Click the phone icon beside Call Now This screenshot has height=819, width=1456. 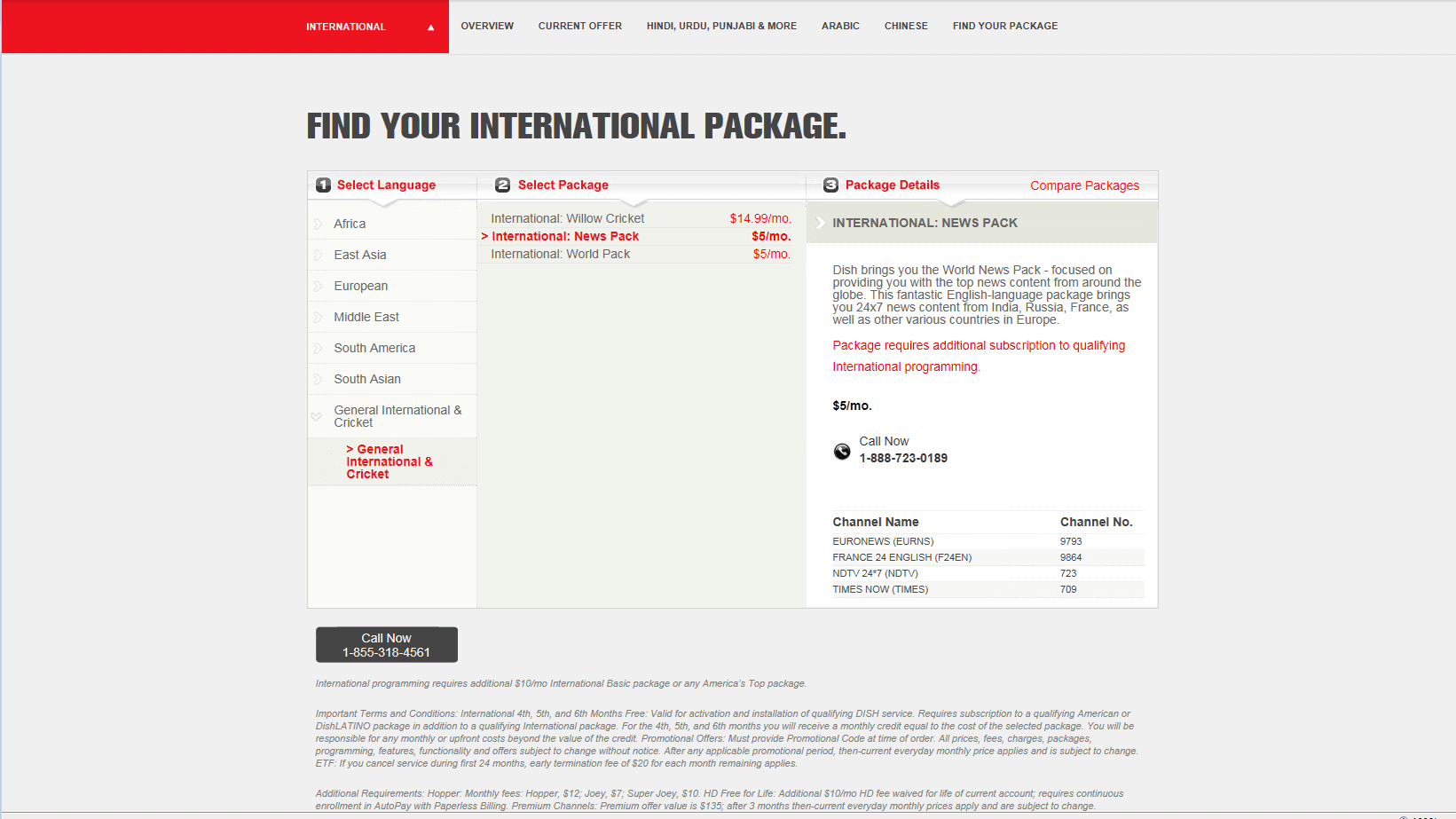(x=842, y=451)
